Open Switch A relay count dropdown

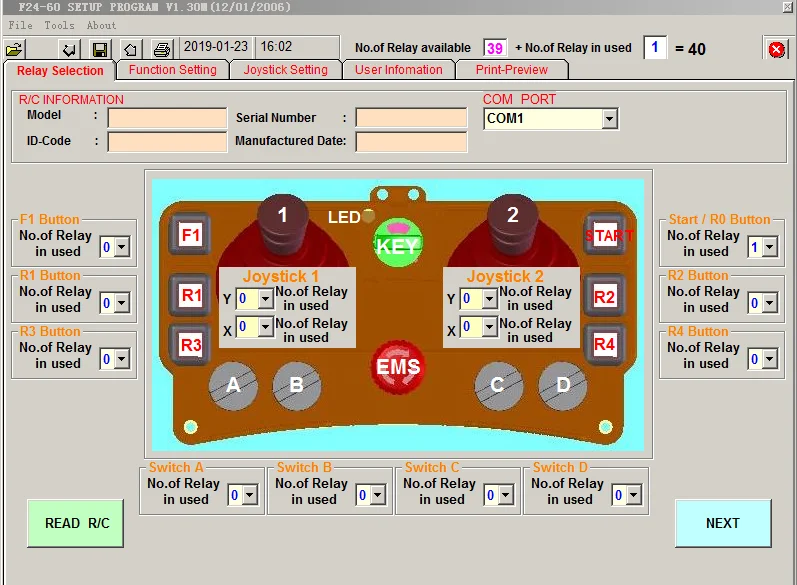pos(250,495)
